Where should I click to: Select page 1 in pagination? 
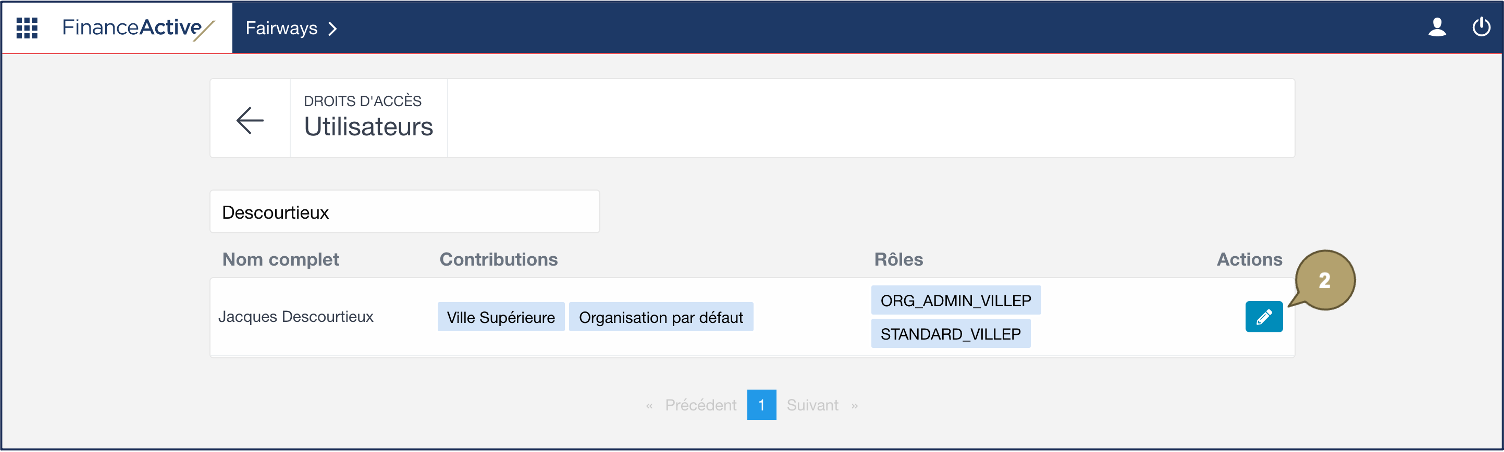pos(761,405)
